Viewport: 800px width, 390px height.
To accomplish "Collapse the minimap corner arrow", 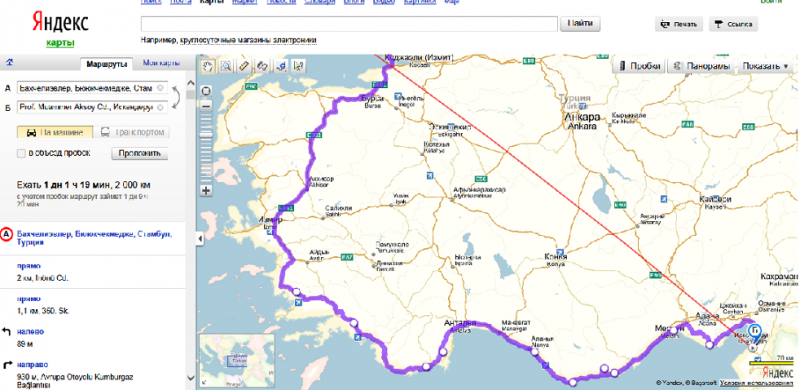I will 205,382.
